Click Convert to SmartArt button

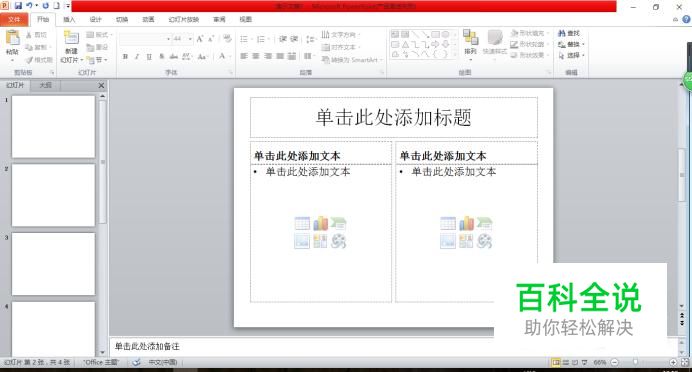353,60
